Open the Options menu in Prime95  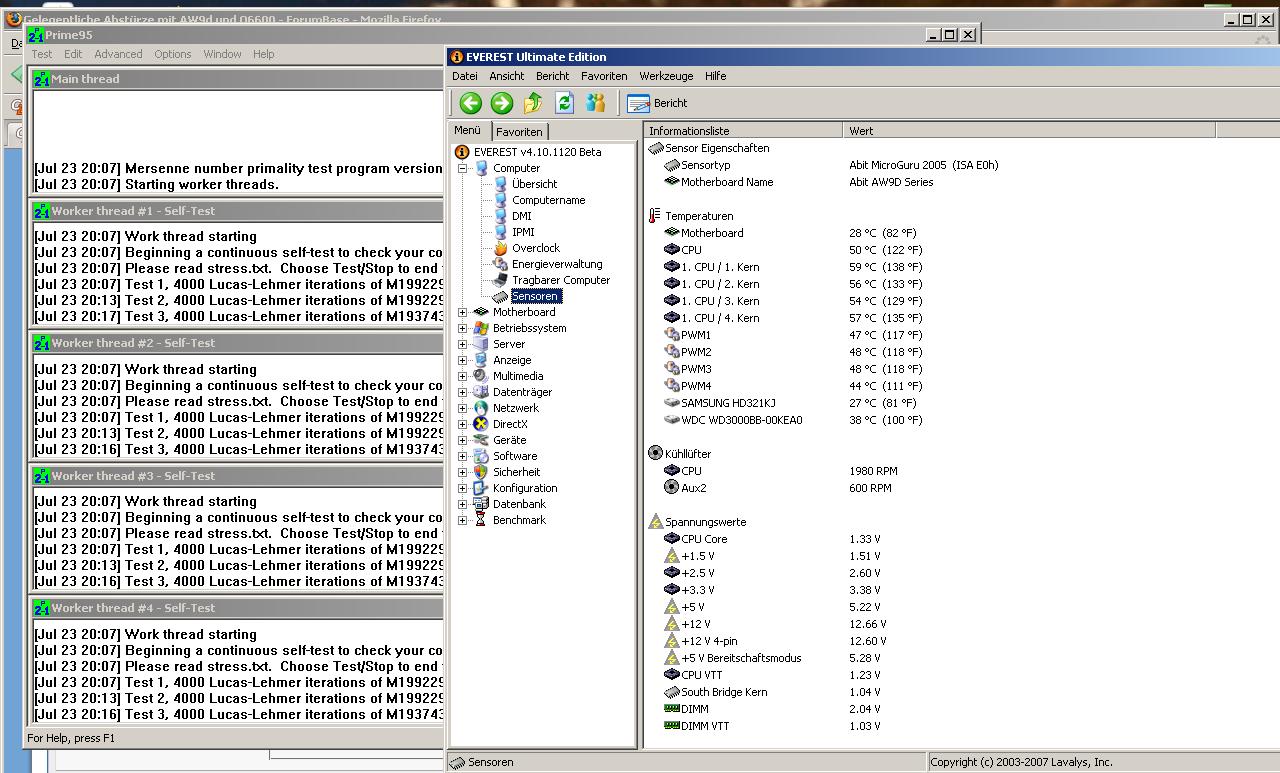(x=172, y=54)
